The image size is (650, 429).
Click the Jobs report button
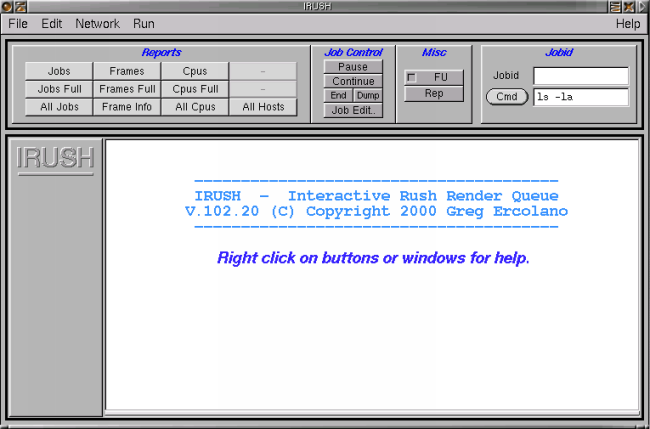59,71
